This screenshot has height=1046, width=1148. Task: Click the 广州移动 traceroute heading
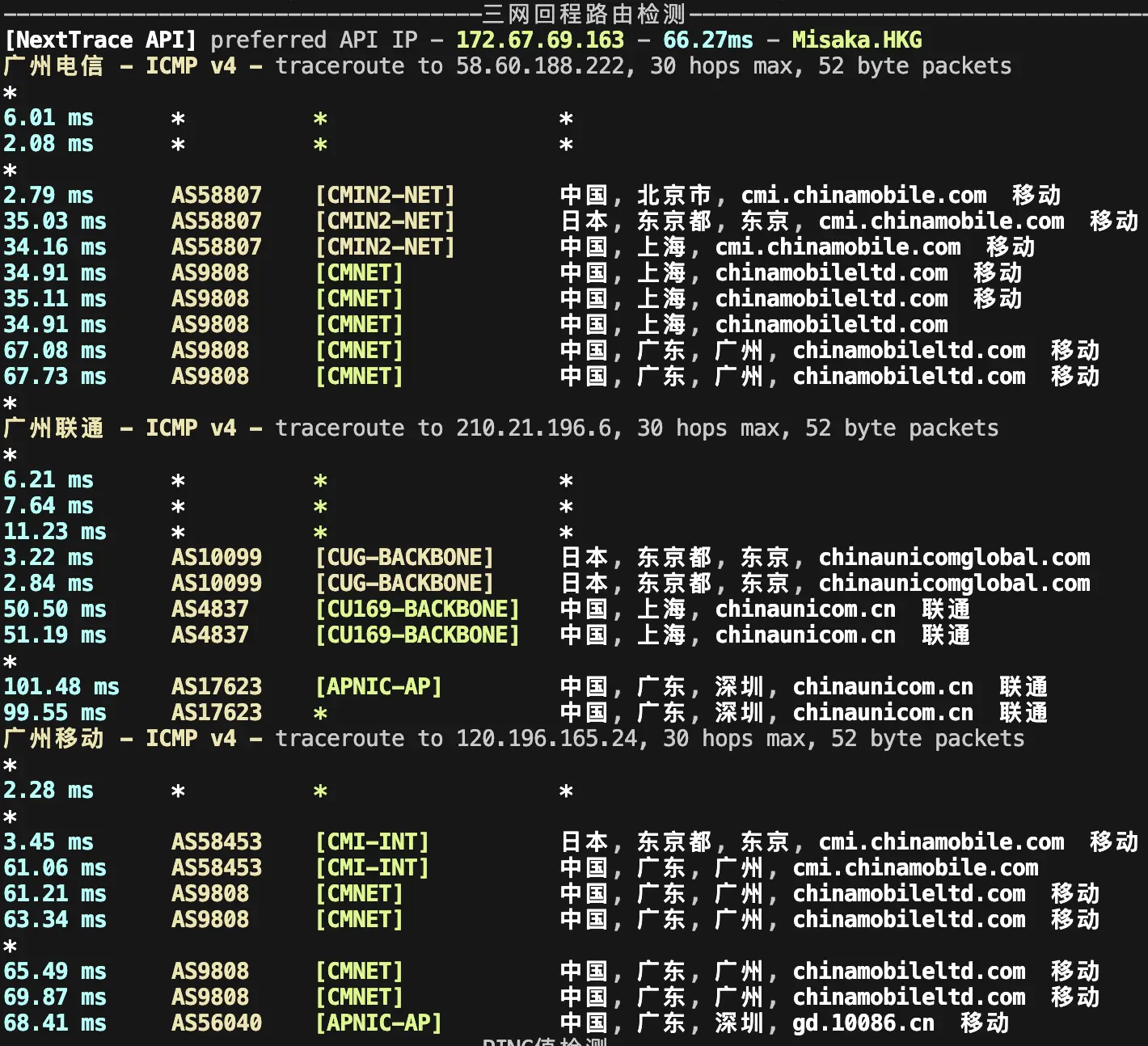[x=514, y=738]
